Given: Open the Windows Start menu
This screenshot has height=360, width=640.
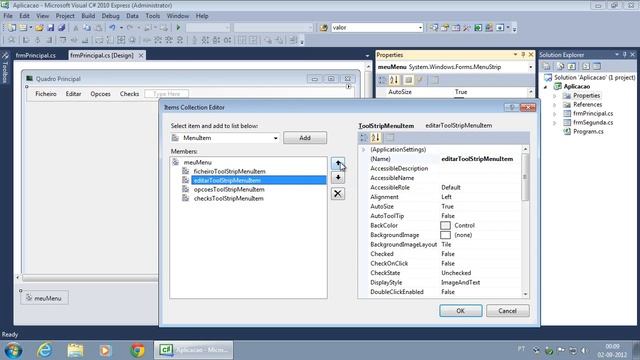Looking at the screenshot, I should [x=13, y=350].
